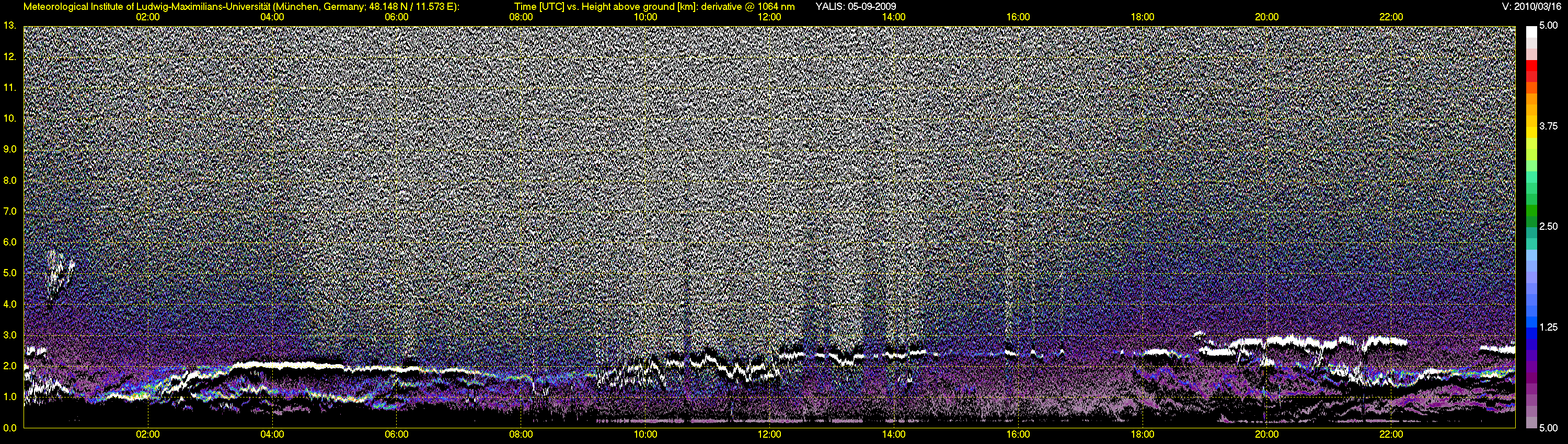Click the 8.0 height axis label

click(x=9, y=181)
